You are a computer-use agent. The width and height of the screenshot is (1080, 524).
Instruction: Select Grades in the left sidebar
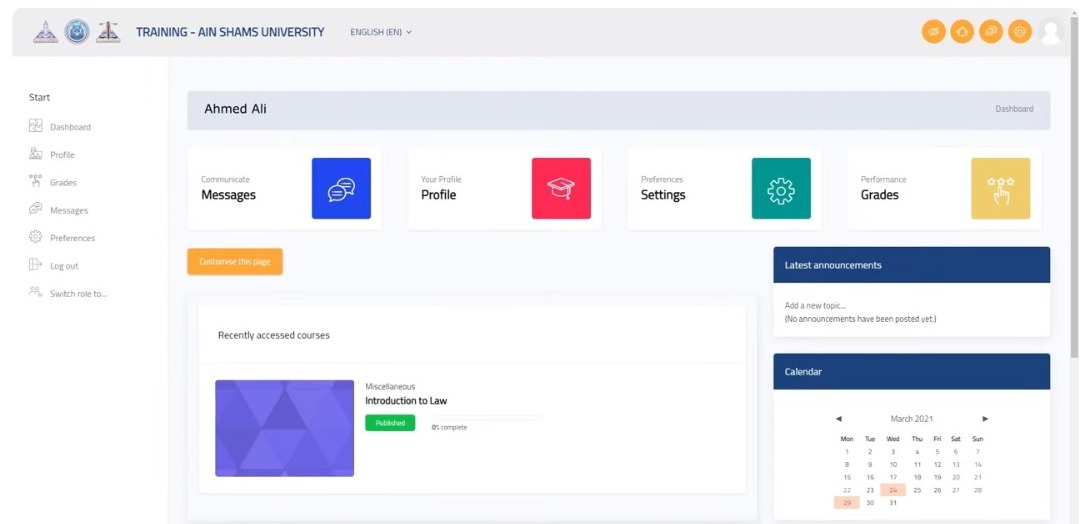tap(63, 183)
